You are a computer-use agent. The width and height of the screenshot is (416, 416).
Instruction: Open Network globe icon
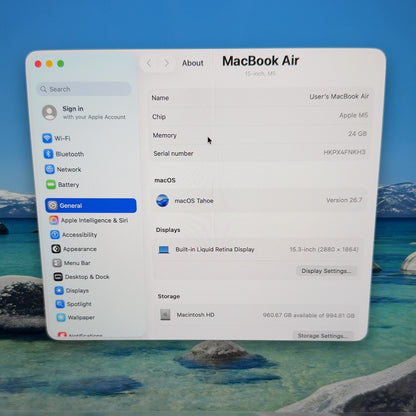pos(50,169)
